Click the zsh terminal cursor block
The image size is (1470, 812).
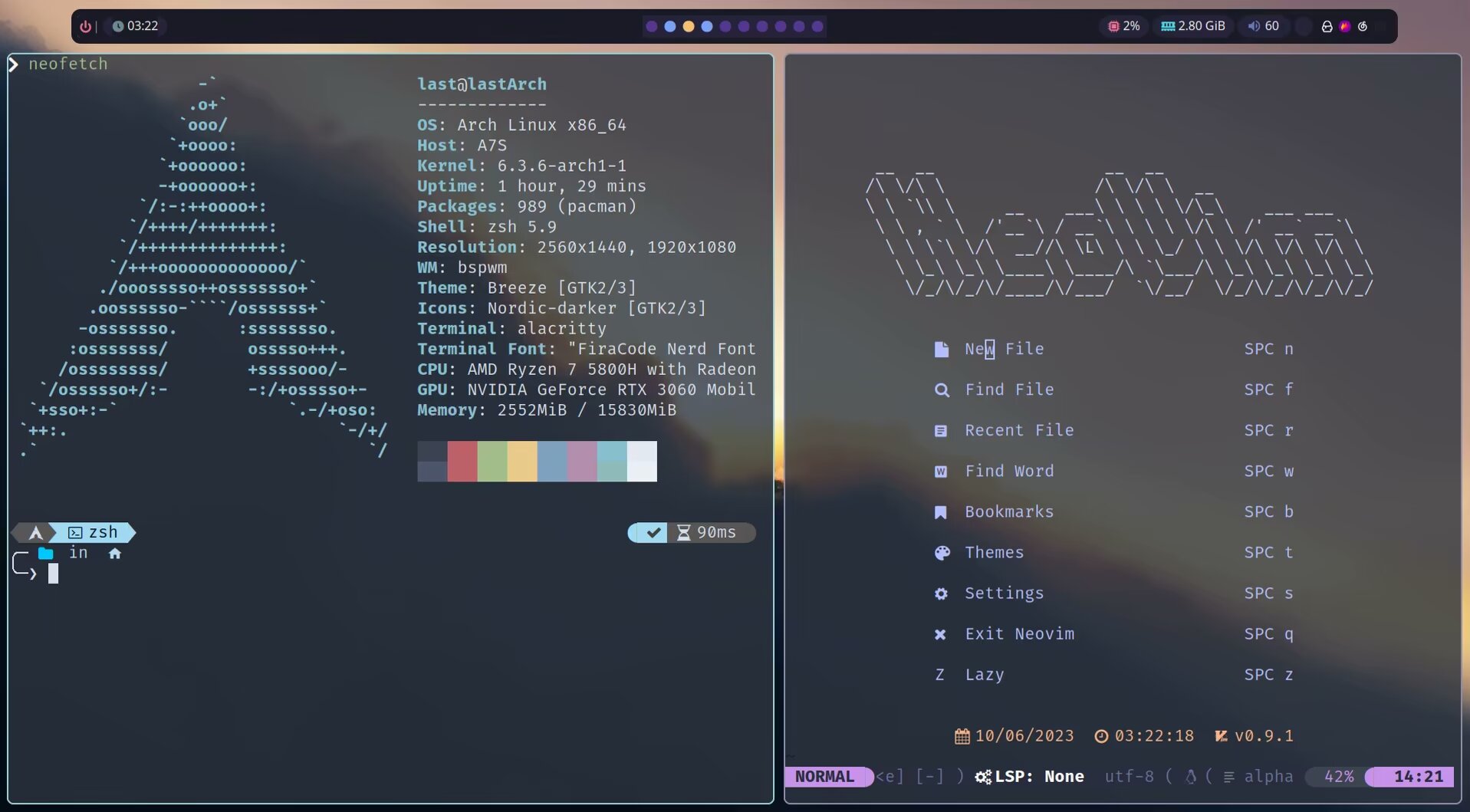click(53, 574)
